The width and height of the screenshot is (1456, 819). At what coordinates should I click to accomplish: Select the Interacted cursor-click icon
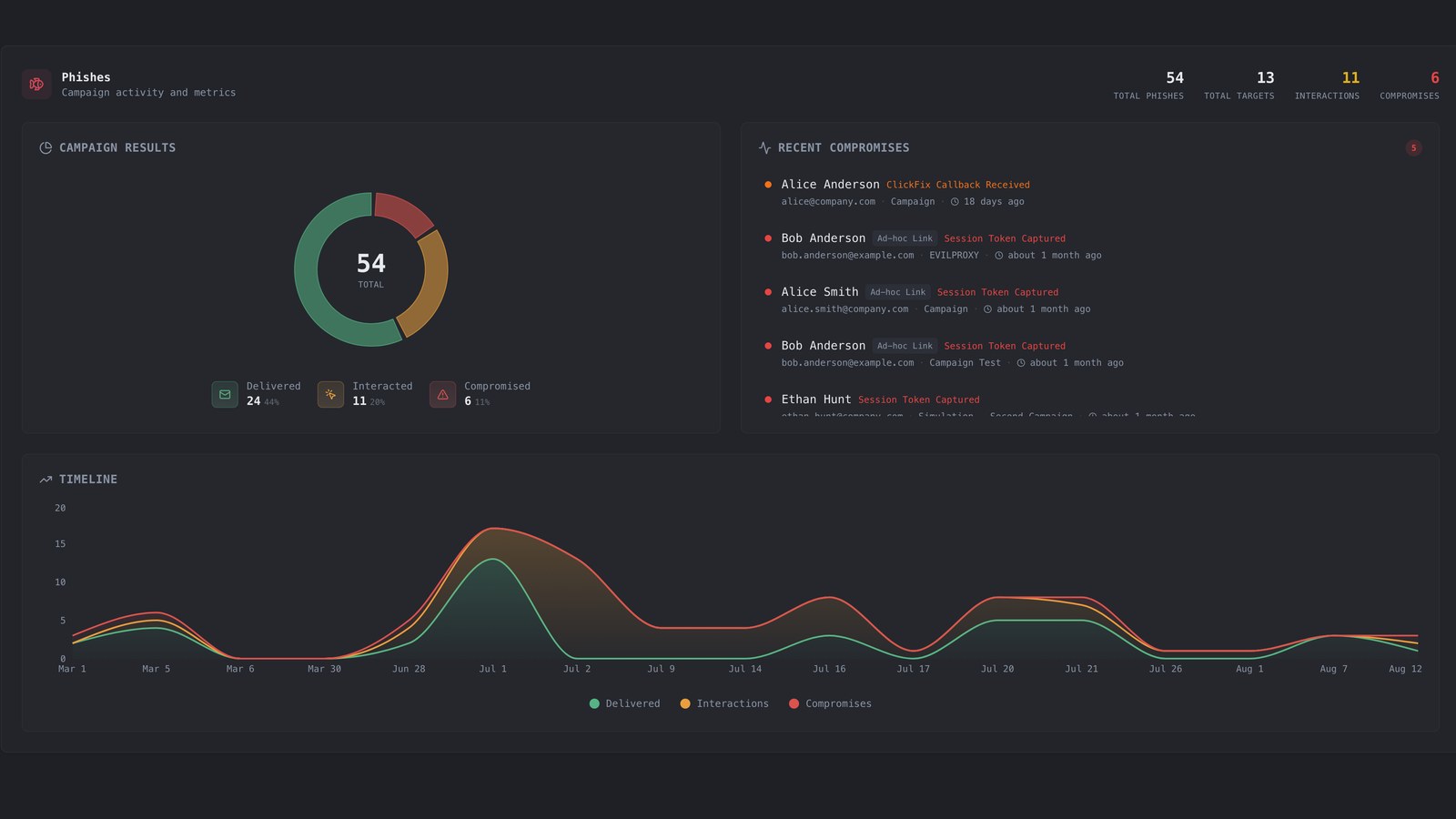pos(330,394)
